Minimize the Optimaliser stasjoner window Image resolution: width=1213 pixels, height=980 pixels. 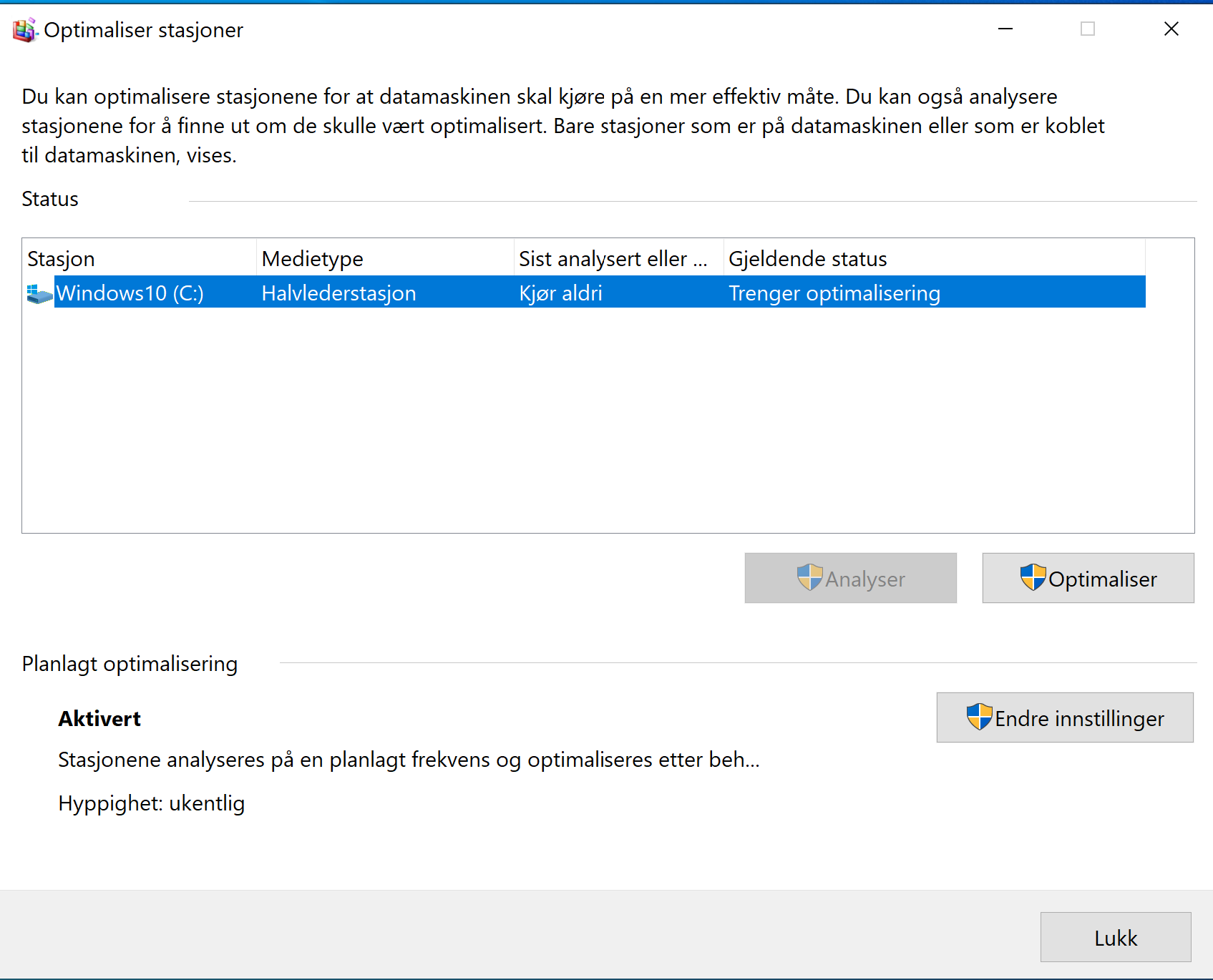[1005, 29]
